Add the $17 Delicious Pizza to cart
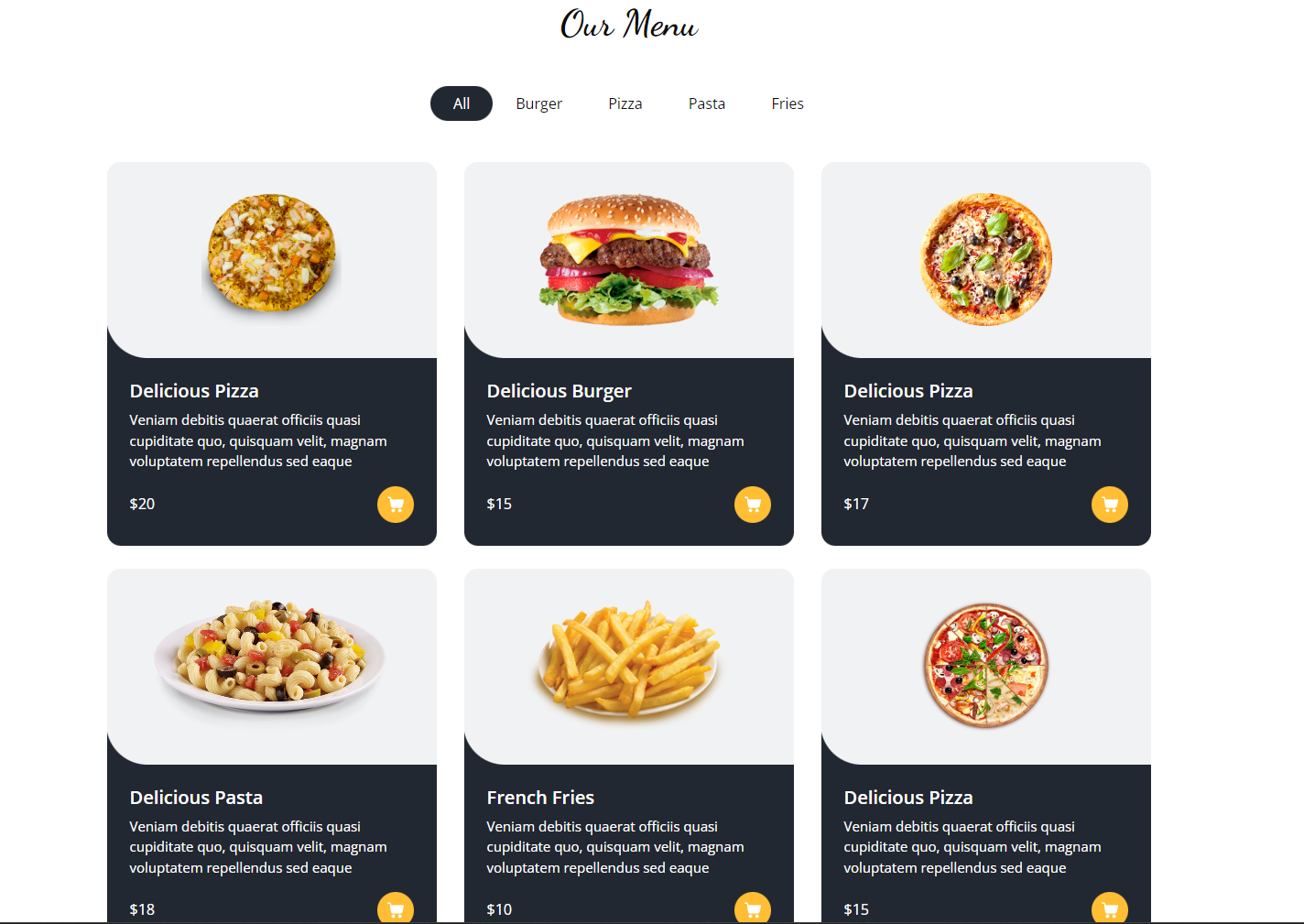 coord(1110,505)
